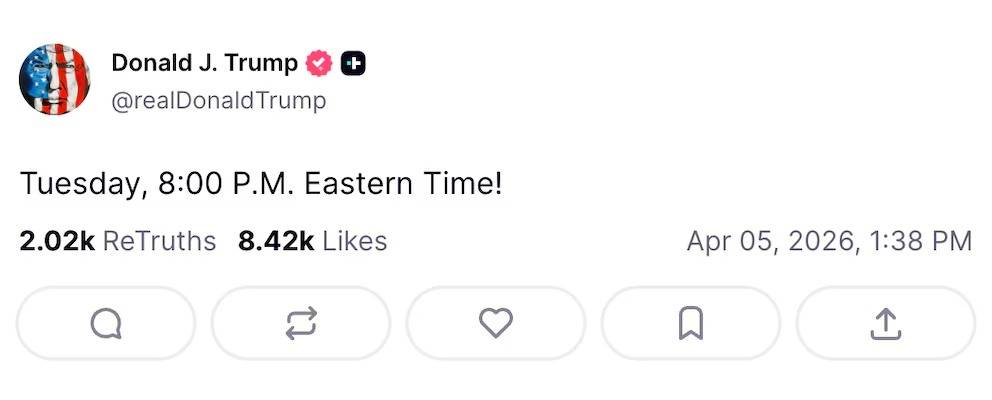Click the 2.02k ReTruth count number
The height and width of the screenshot is (400, 992).
[x=57, y=241]
